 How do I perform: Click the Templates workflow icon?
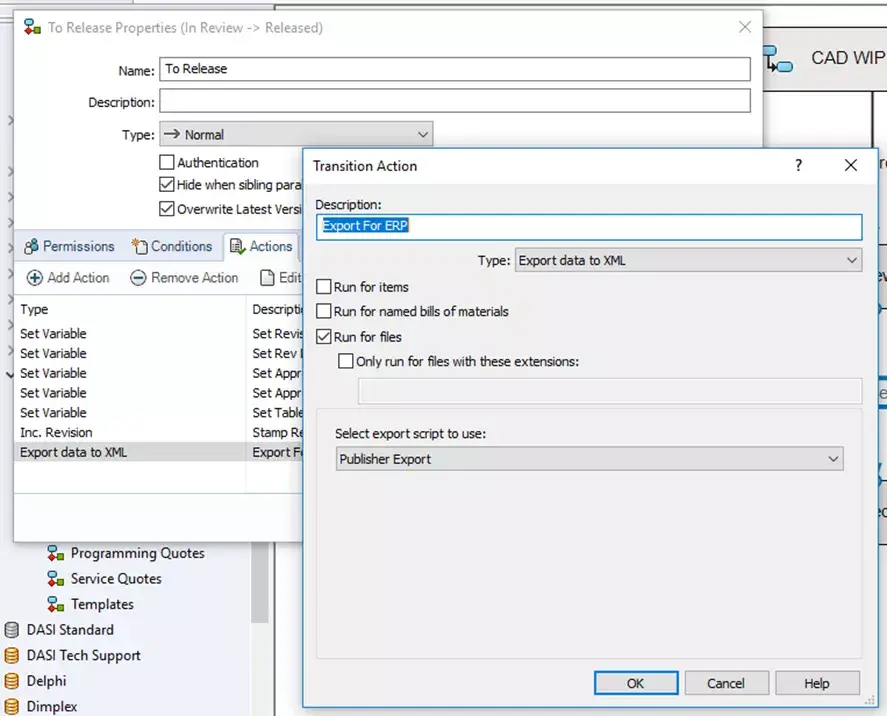click(x=56, y=605)
